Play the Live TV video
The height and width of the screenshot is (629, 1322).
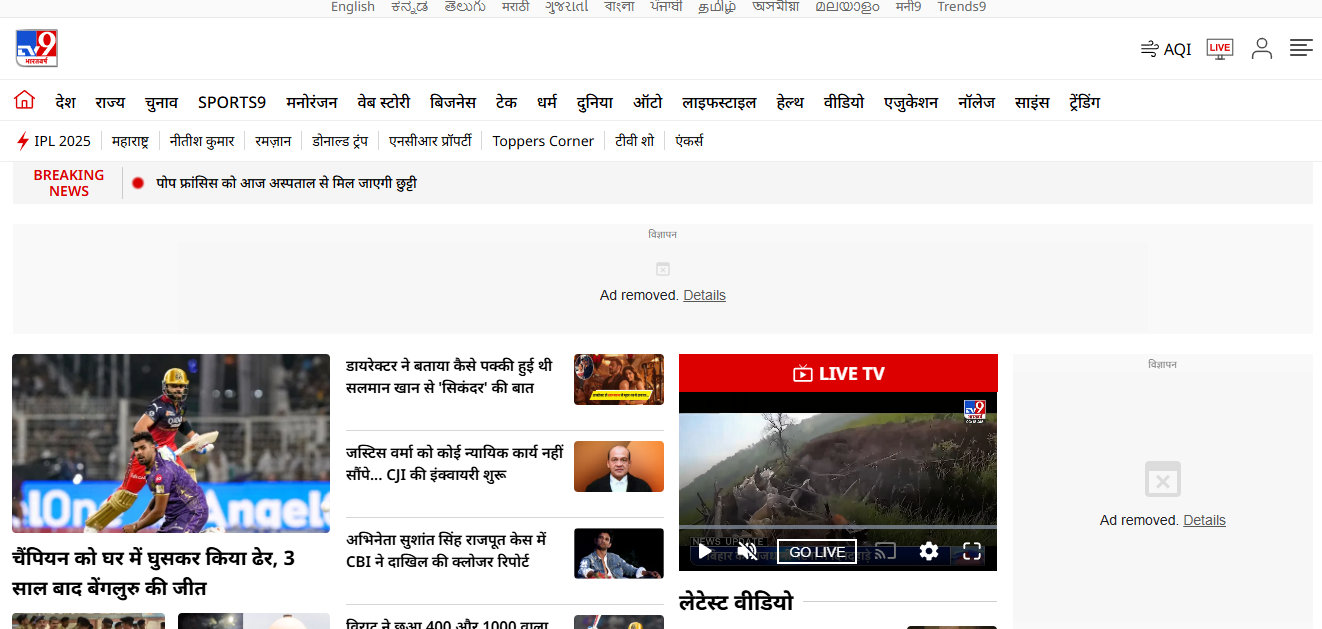coord(705,551)
